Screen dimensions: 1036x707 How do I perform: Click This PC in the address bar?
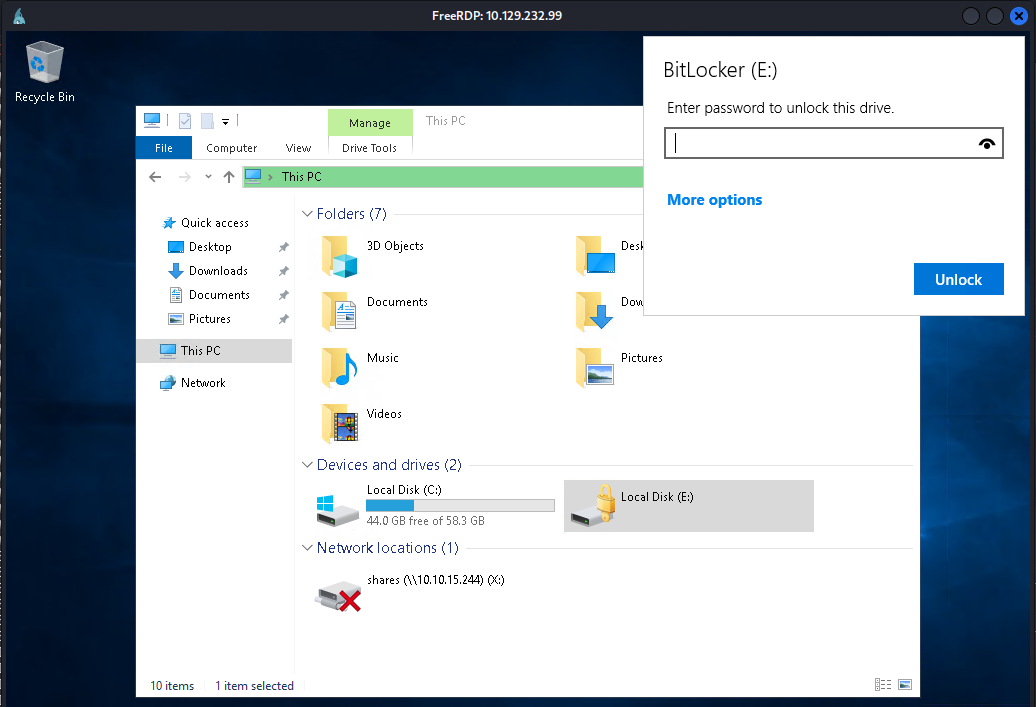coord(301,176)
